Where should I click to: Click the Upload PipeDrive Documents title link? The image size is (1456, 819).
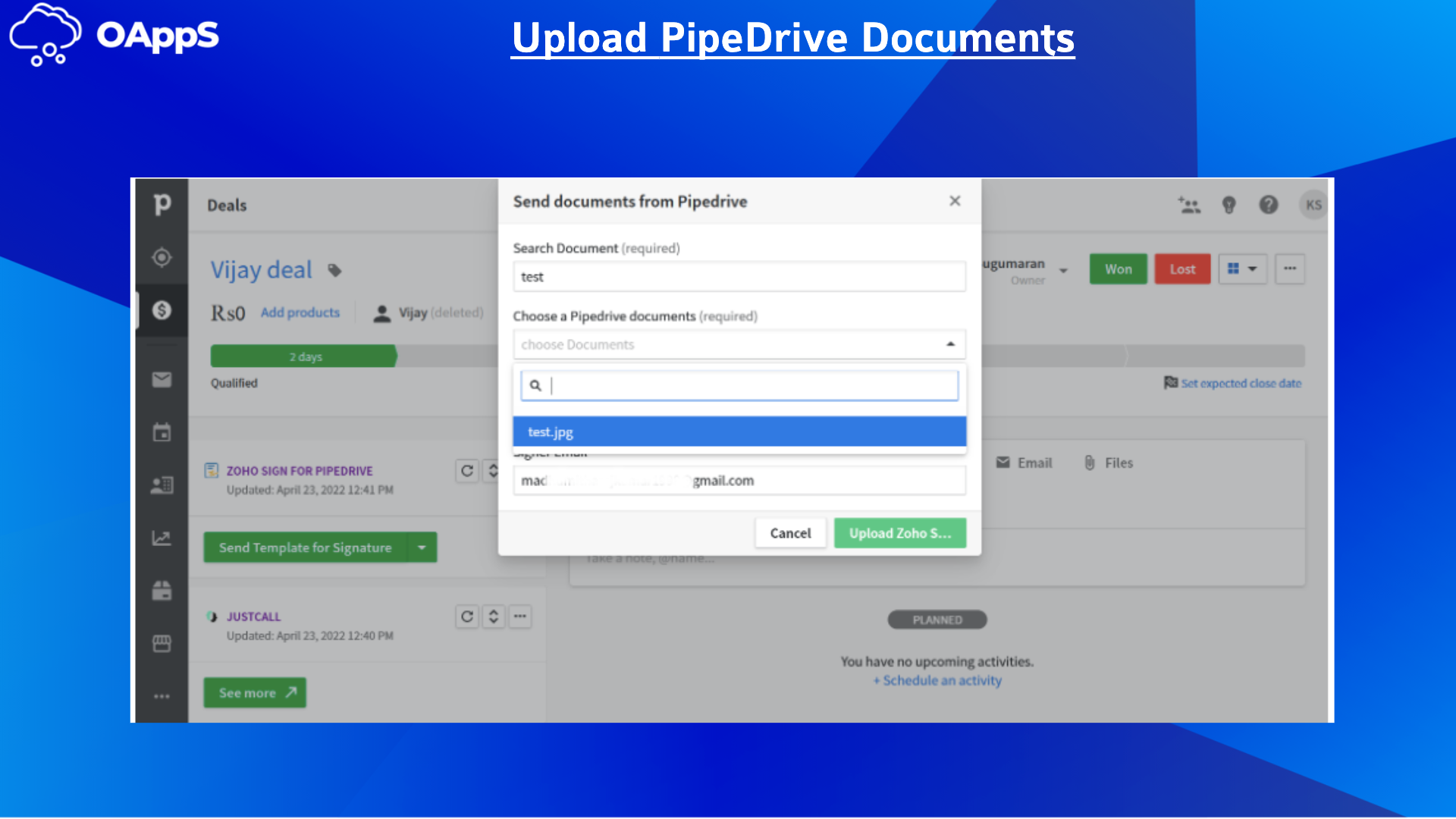click(793, 38)
